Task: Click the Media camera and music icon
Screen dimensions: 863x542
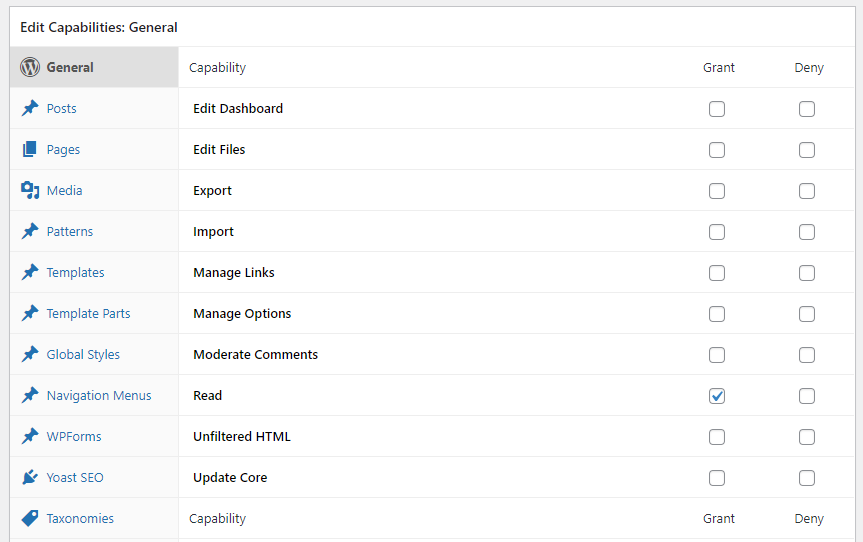Action: [30, 190]
